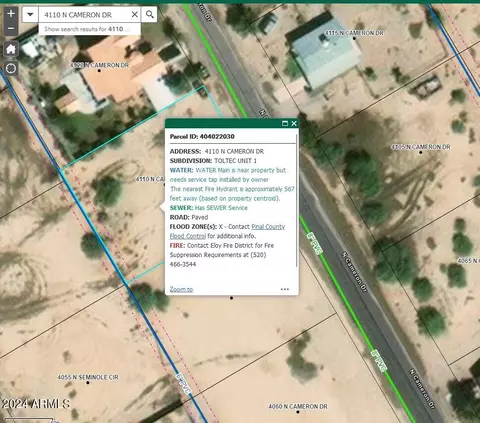Maximize the parcel info popup
This screenshot has width=480, height=423.
tap(285, 124)
